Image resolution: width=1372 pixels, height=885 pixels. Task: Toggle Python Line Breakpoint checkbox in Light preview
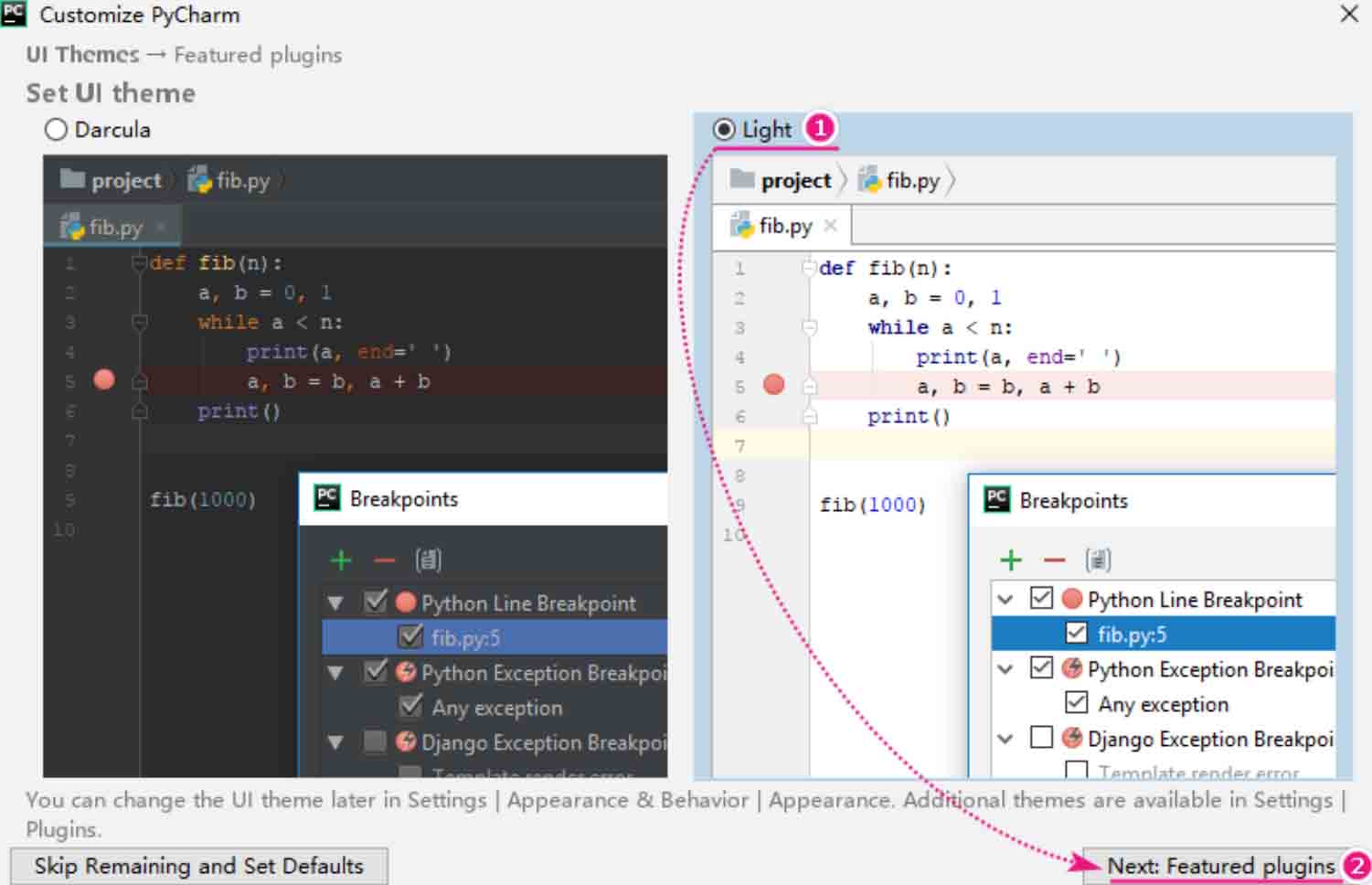pos(1041,598)
